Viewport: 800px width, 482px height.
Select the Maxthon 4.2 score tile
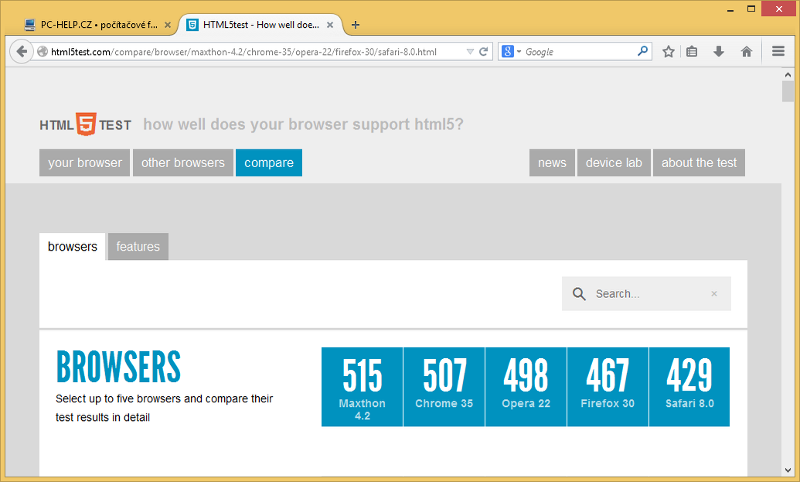pyautogui.click(x=362, y=387)
